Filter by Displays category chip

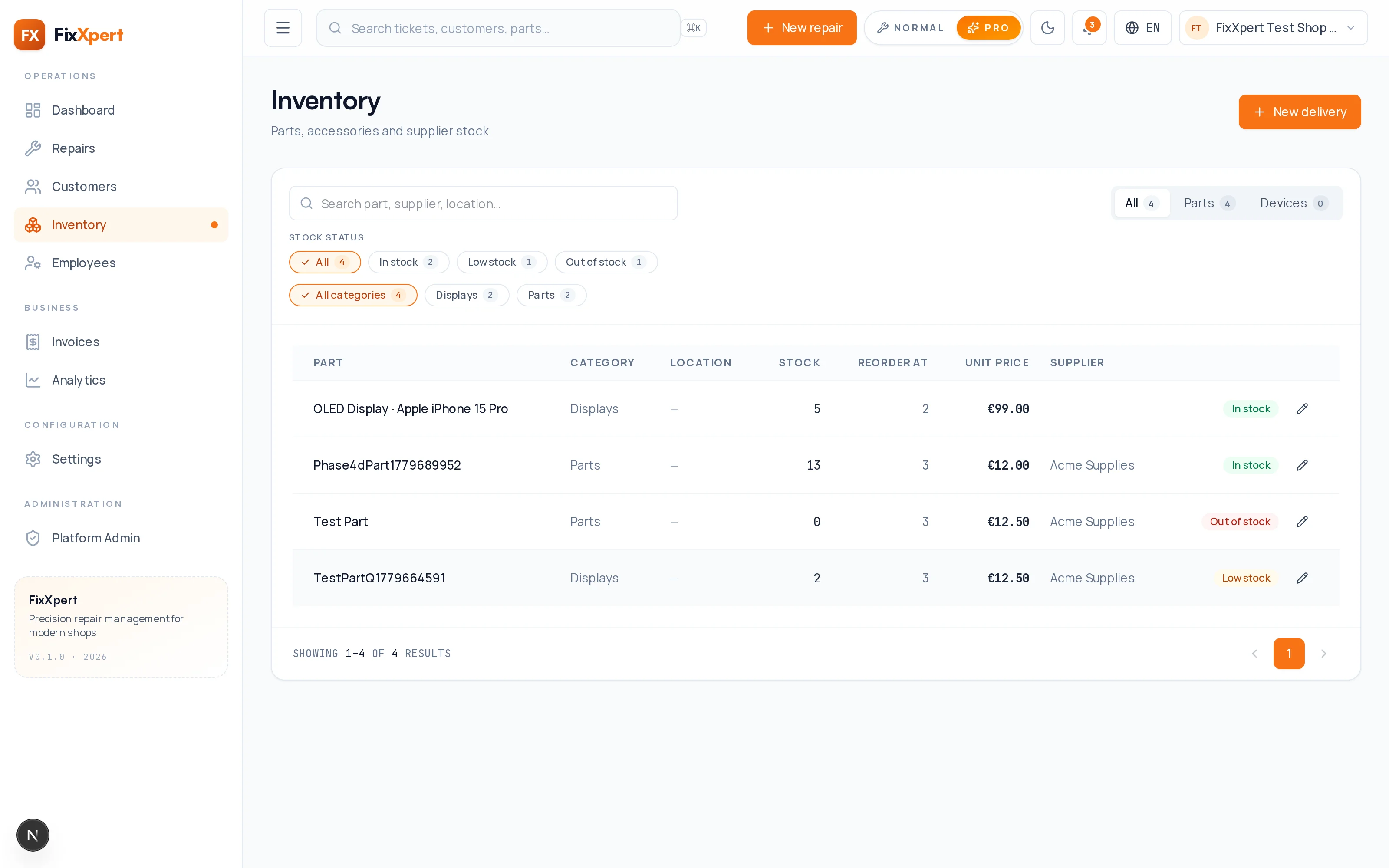point(467,295)
